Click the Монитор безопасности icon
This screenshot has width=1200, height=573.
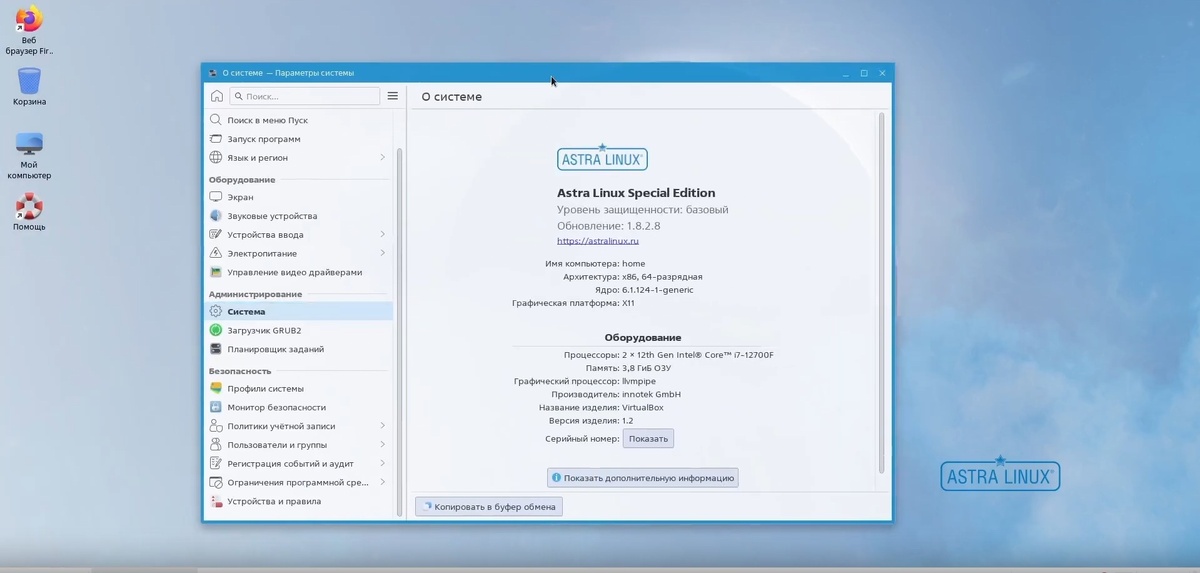click(216, 407)
